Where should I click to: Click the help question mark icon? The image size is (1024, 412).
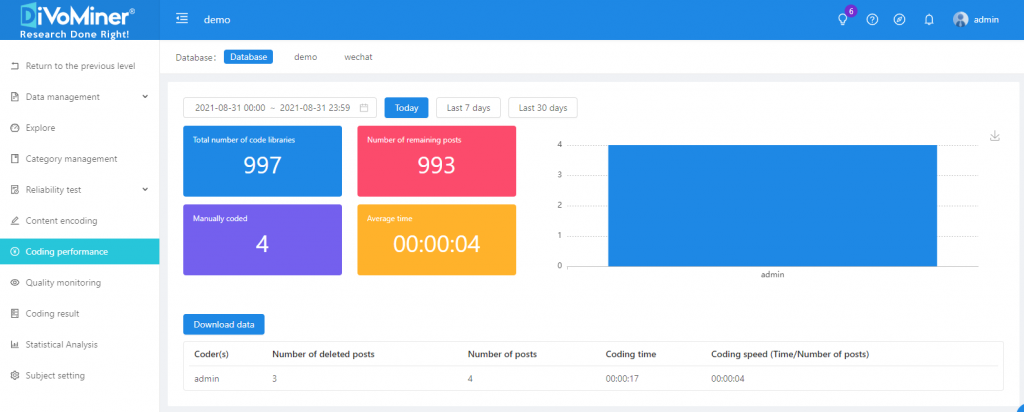coord(872,19)
